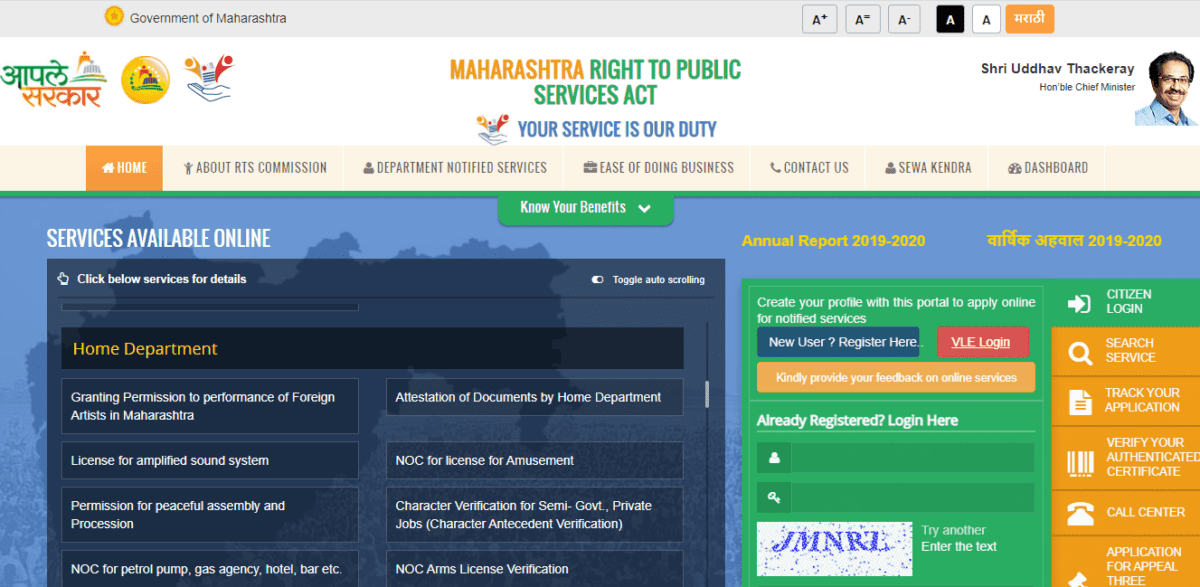Open the Department Notified Services menu

coord(454,167)
